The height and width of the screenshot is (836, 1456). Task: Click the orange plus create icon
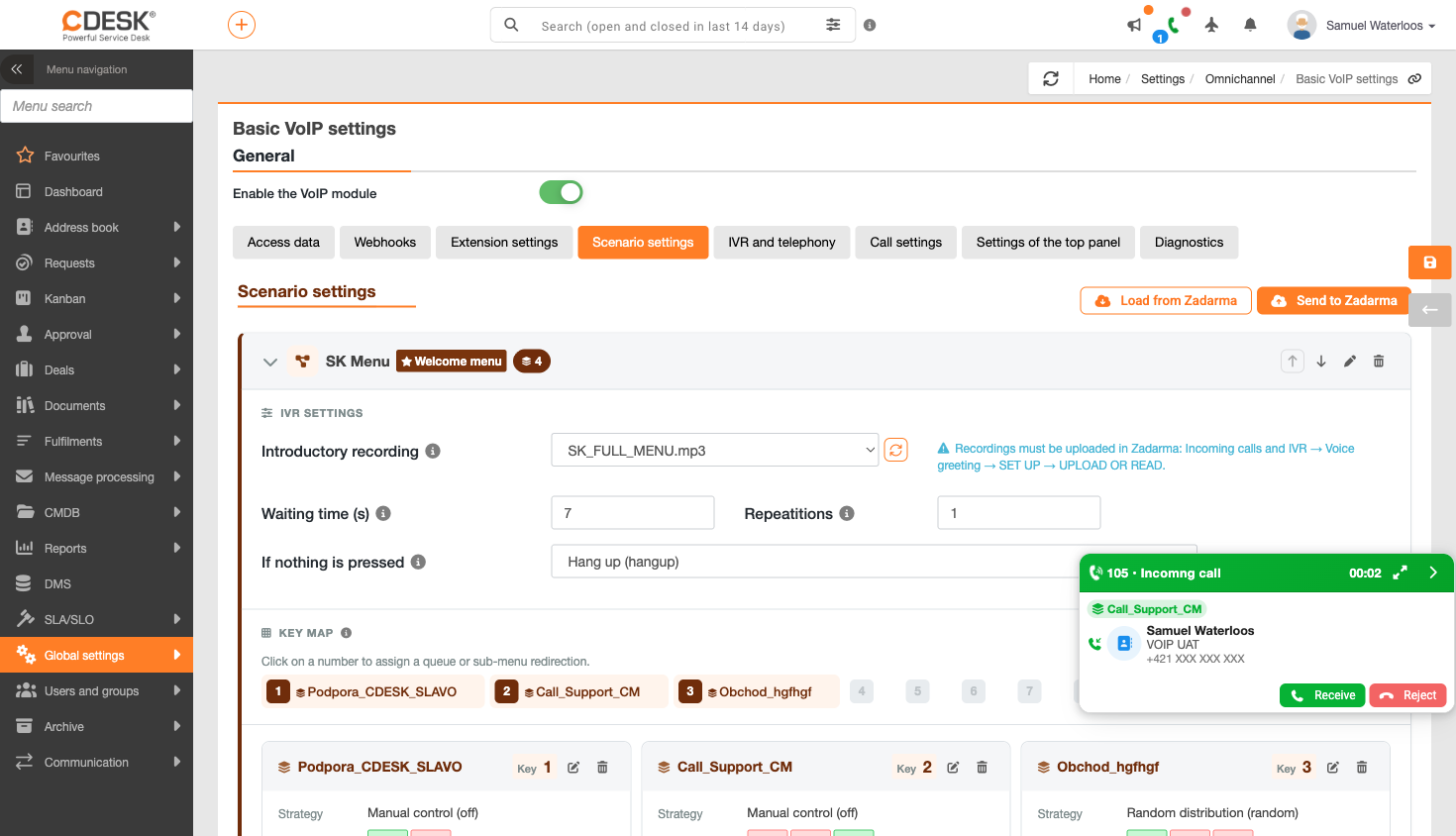coord(242,25)
